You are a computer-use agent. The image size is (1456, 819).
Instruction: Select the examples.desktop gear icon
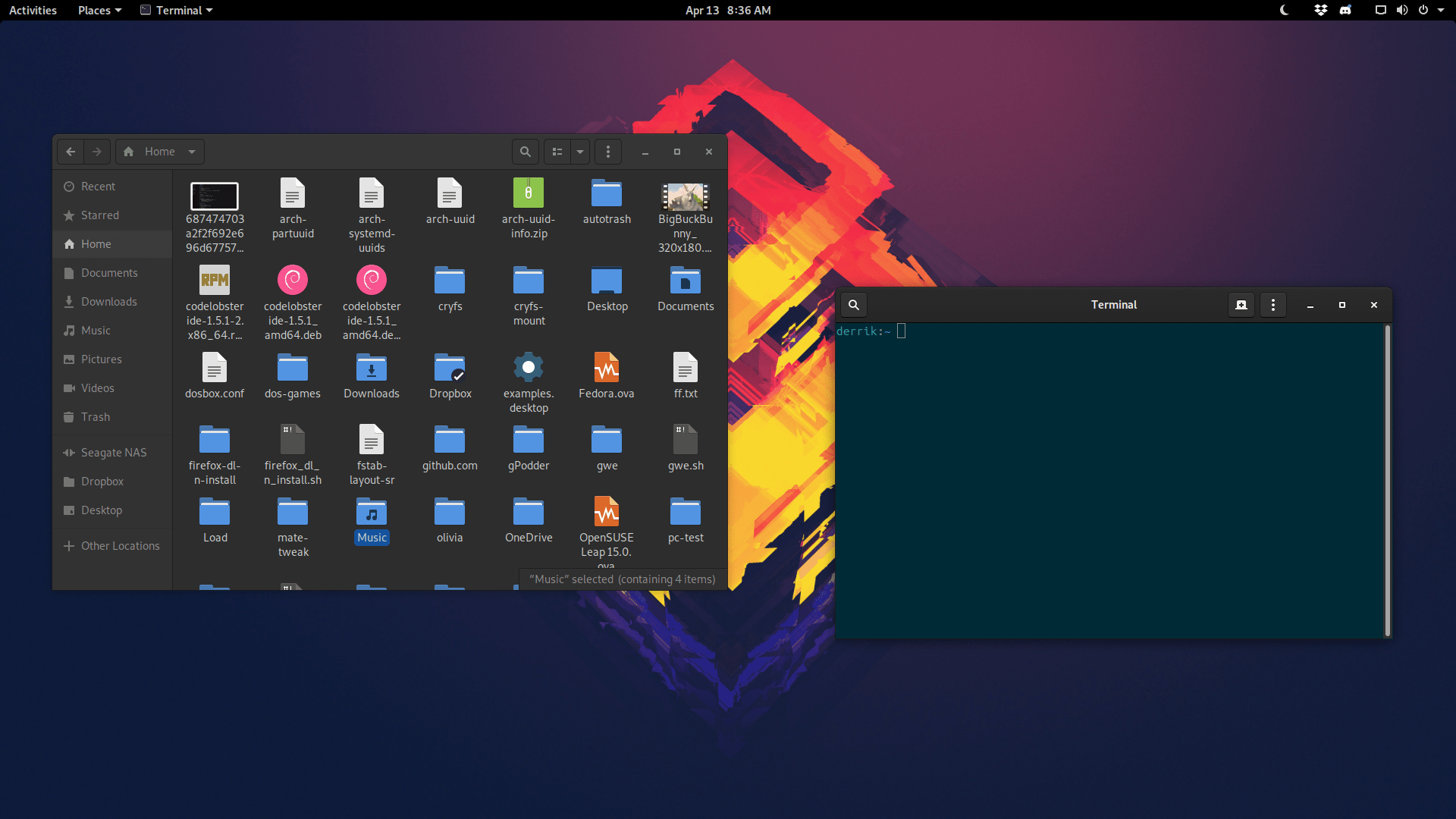[x=529, y=368]
